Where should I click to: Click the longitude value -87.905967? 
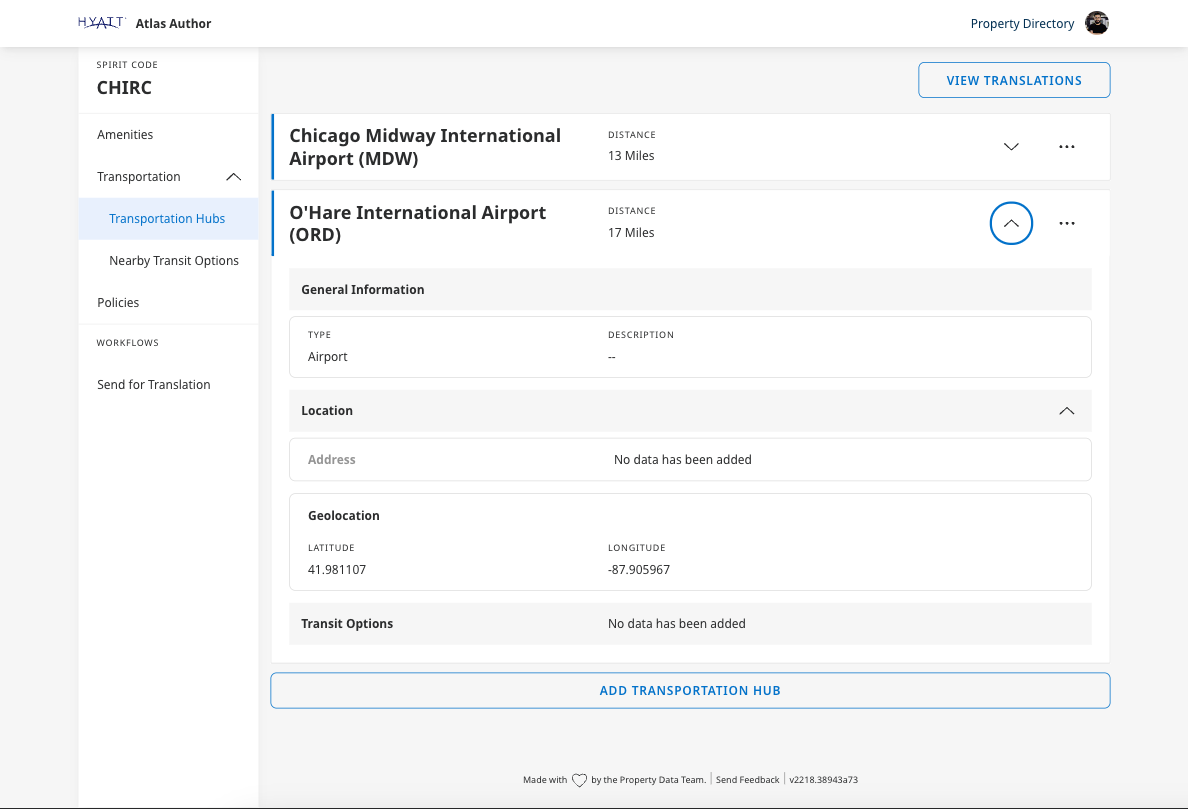click(639, 570)
